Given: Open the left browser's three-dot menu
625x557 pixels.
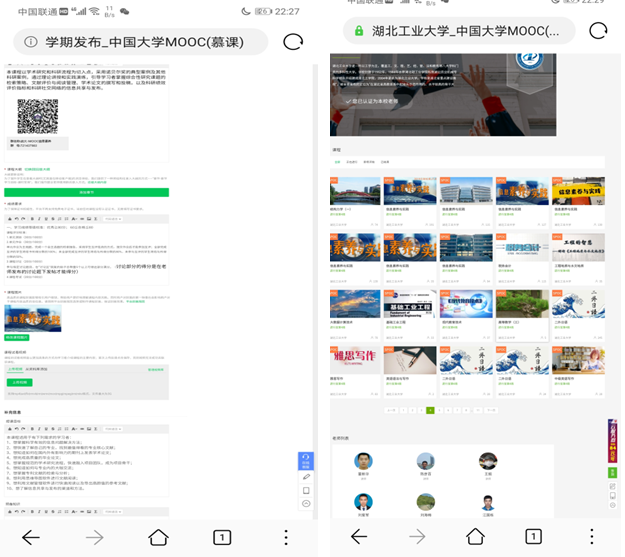Looking at the screenshot, I should pyautogui.click(x=286, y=537).
